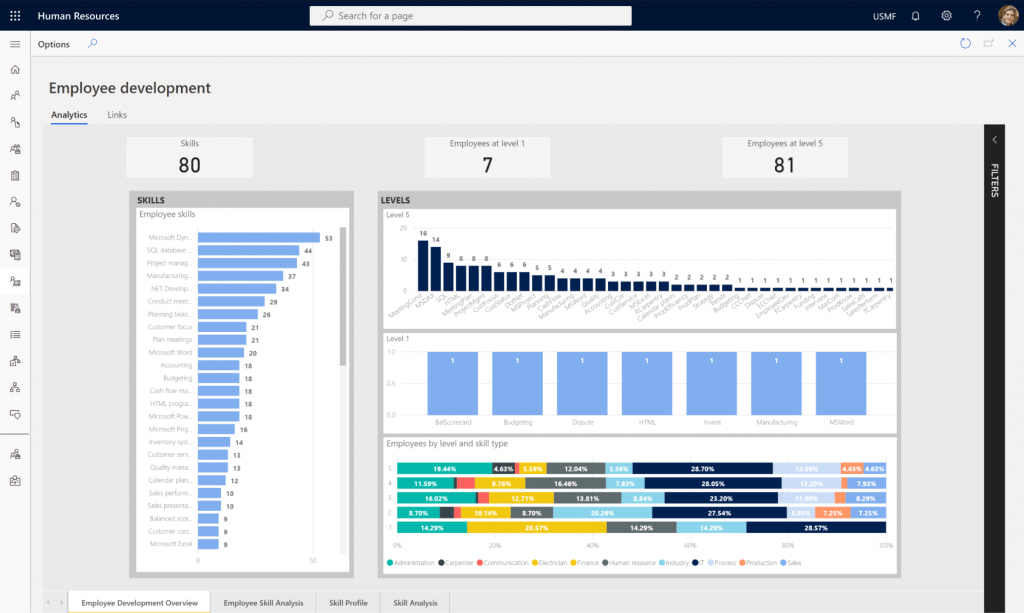Open the Microsoft 365 app launcher grid
Image resolution: width=1024 pixels, height=613 pixels.
(14, 15)
